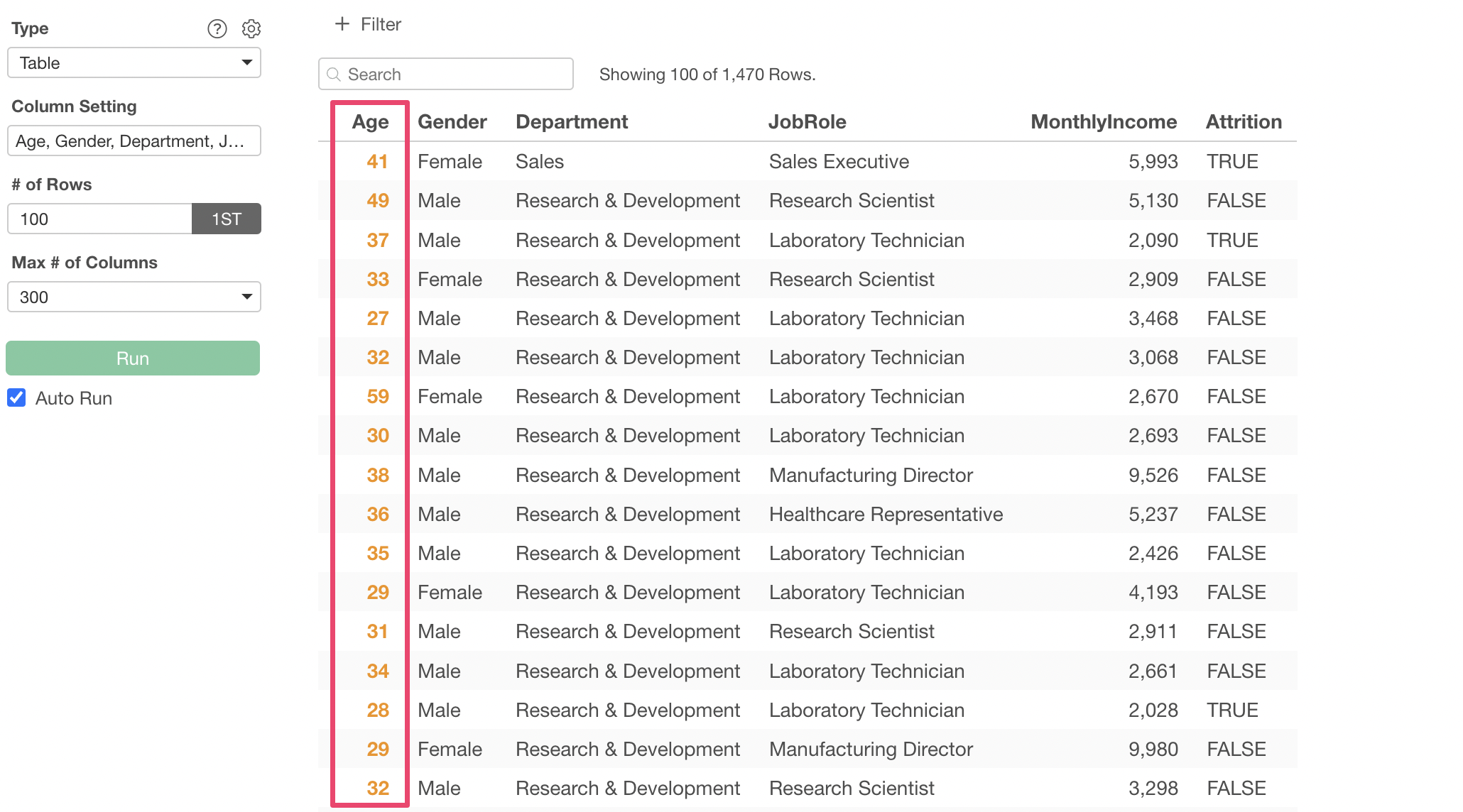The image size is (1463, 812).
Task: Click the magnifier icon in the search box
Action: (x=334, y=75)
